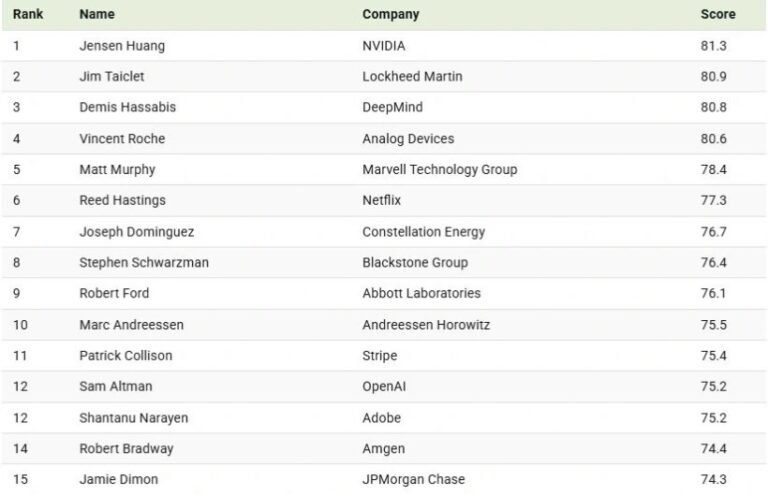Select the Constellation Energy company cell
This screenshot has width=768, height=496.
pyautogui.click(x=424, y=232)
